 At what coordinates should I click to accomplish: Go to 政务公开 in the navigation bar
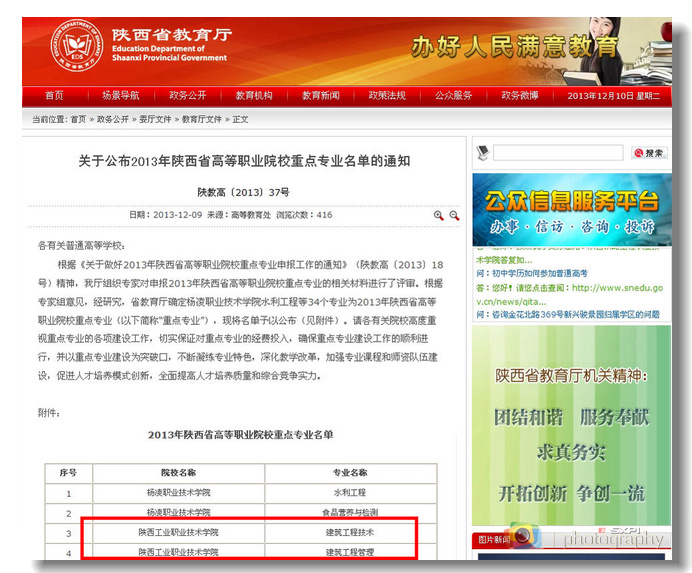point(187,96)
